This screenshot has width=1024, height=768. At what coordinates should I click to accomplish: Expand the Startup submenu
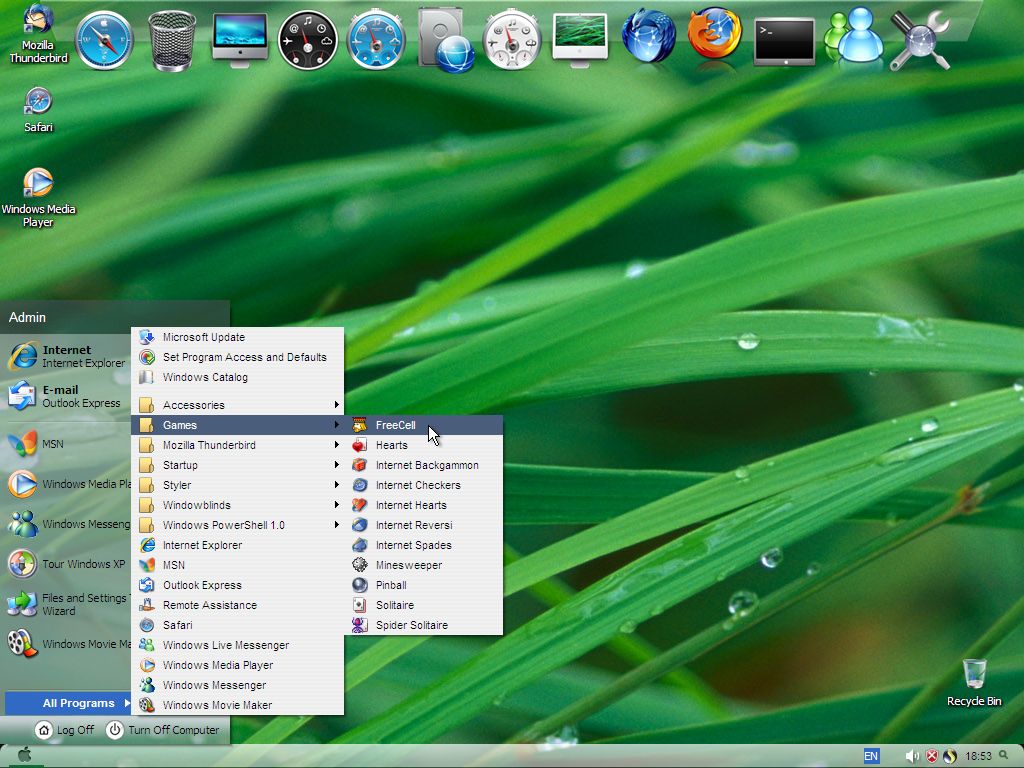point(238,465)
